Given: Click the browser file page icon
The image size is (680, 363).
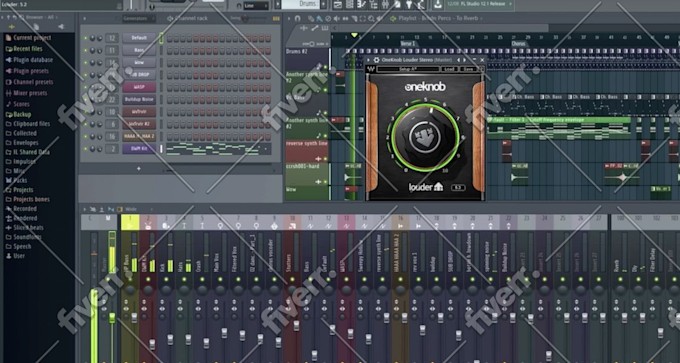Looking at the screenshot, I should click(x=36, y=27).
